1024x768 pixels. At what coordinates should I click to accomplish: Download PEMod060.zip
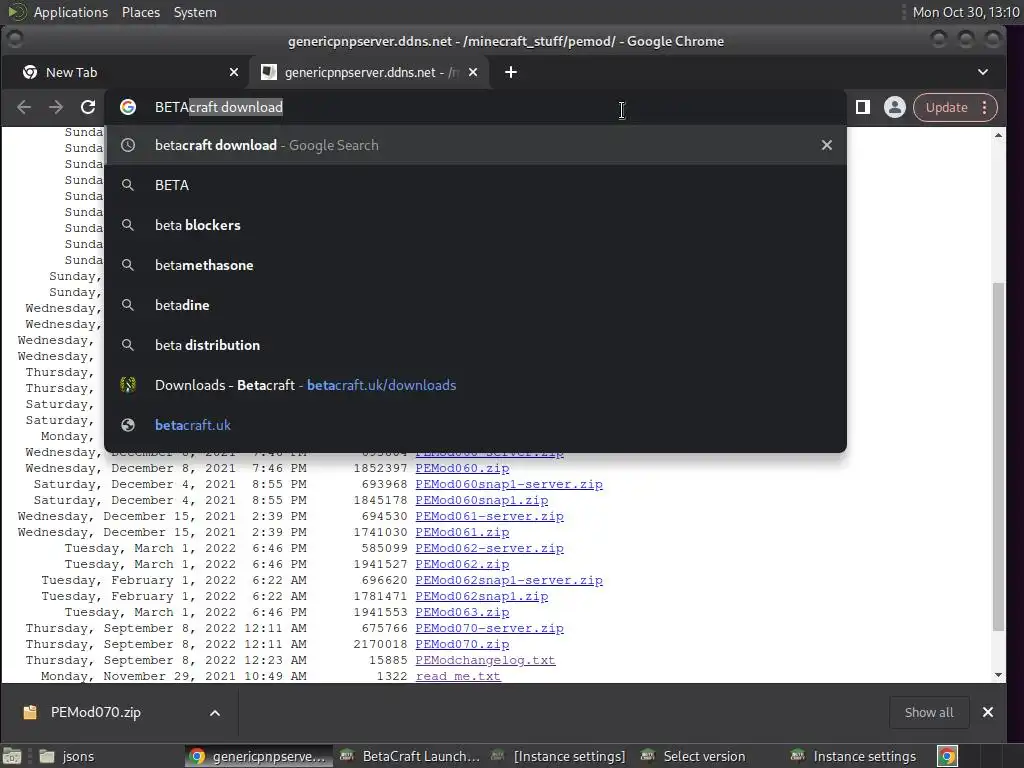[462, 468]
